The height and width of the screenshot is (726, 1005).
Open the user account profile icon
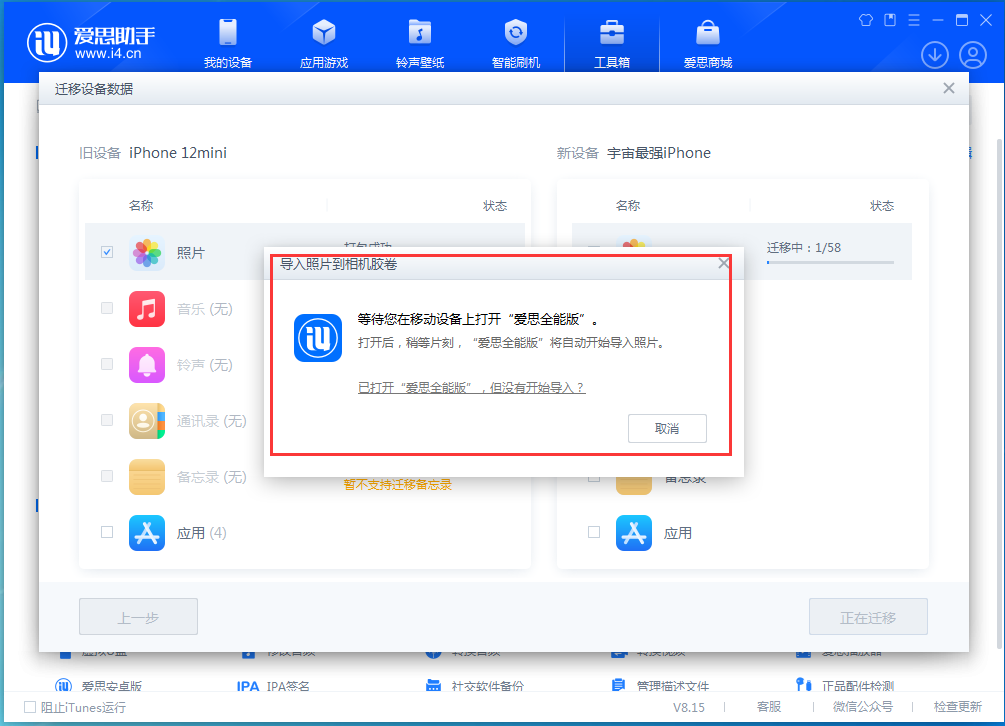click(972, 55)
